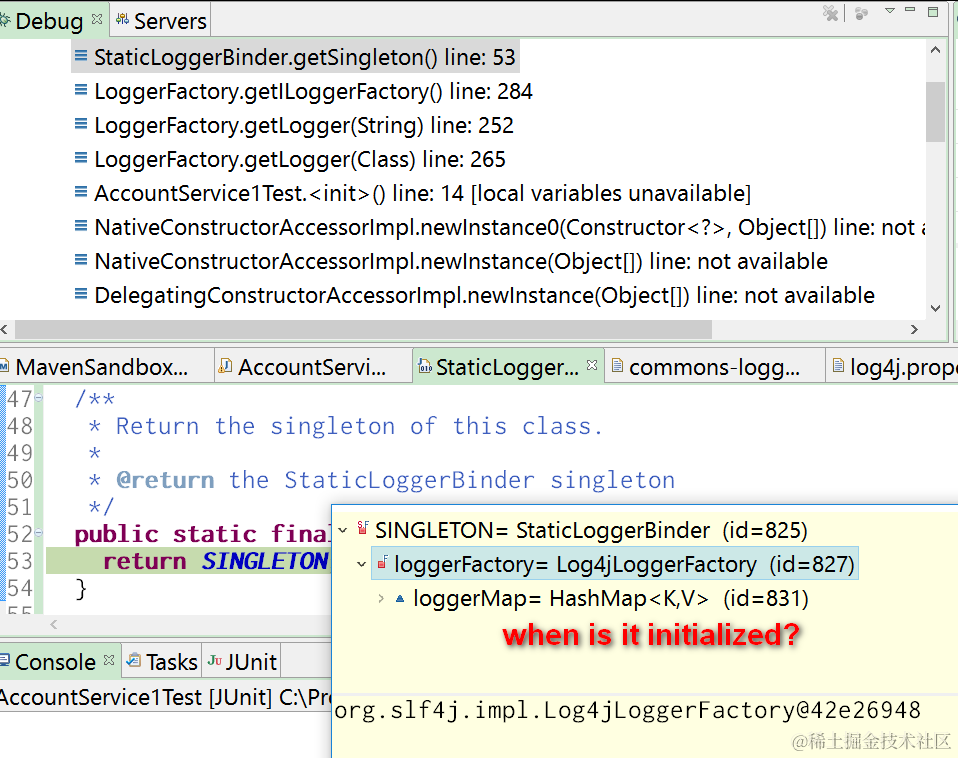Switch to the JUnit view tab

pos(242,662)
